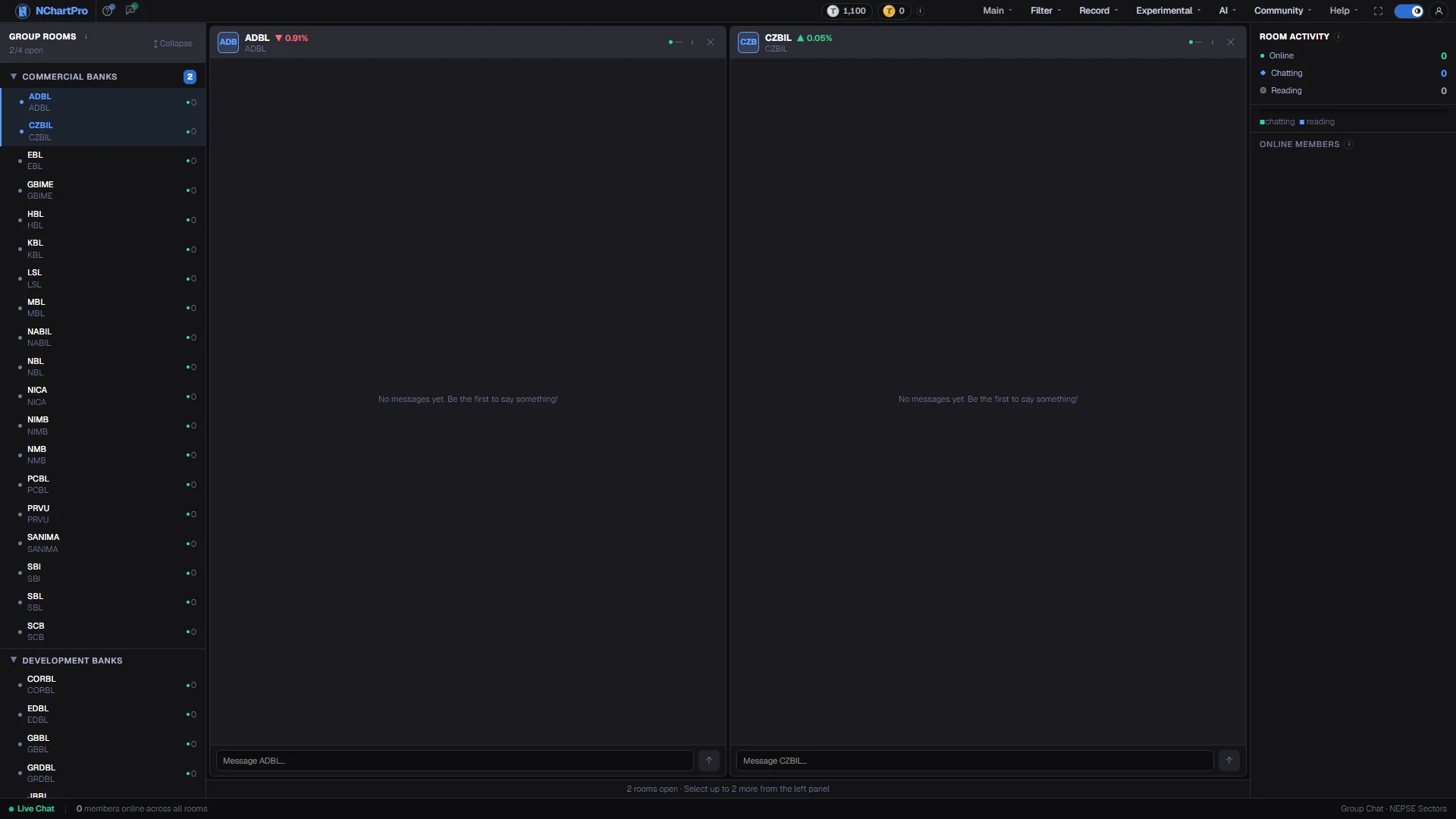
Task: Click the CZB avatar badge
Action: (748, 42)
